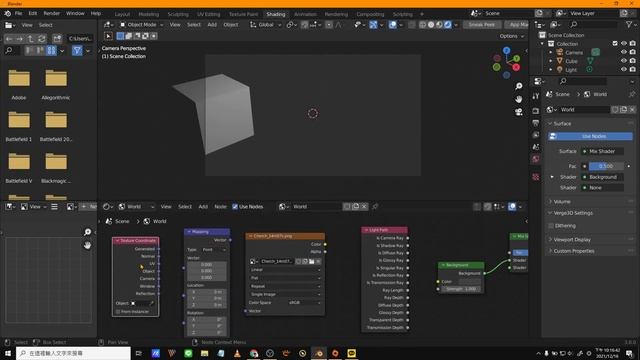
Task: Click the zoom icon in image editor
Action: click(x=87, y=232)
